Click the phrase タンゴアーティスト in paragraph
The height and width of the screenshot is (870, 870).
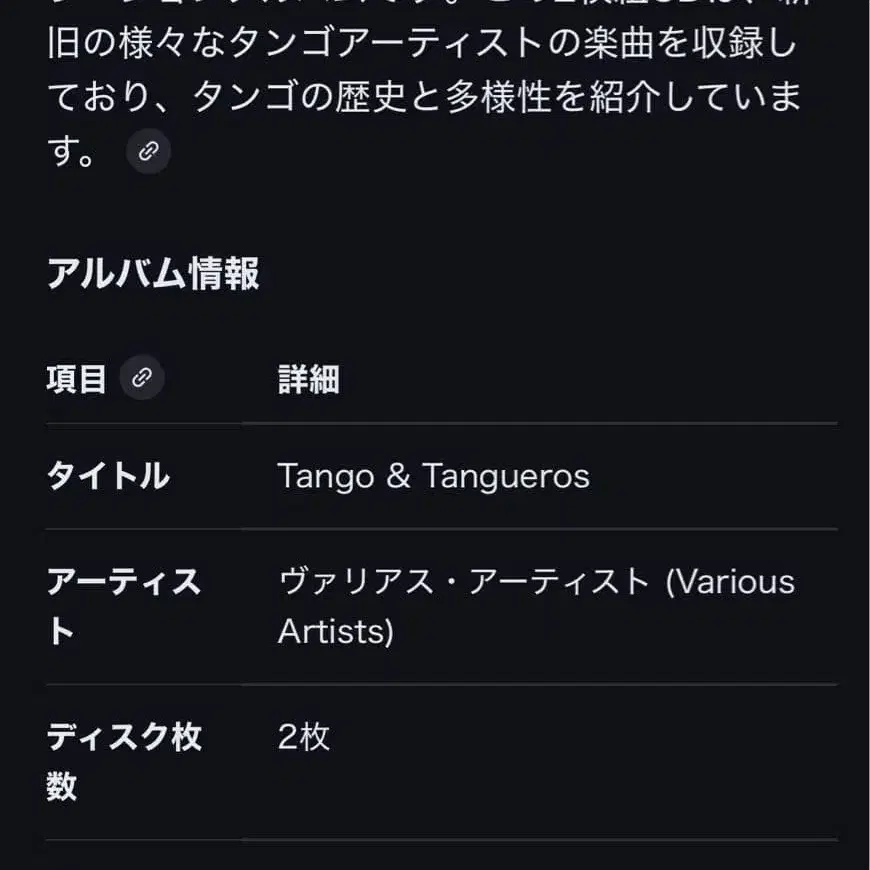coord(316,47)
